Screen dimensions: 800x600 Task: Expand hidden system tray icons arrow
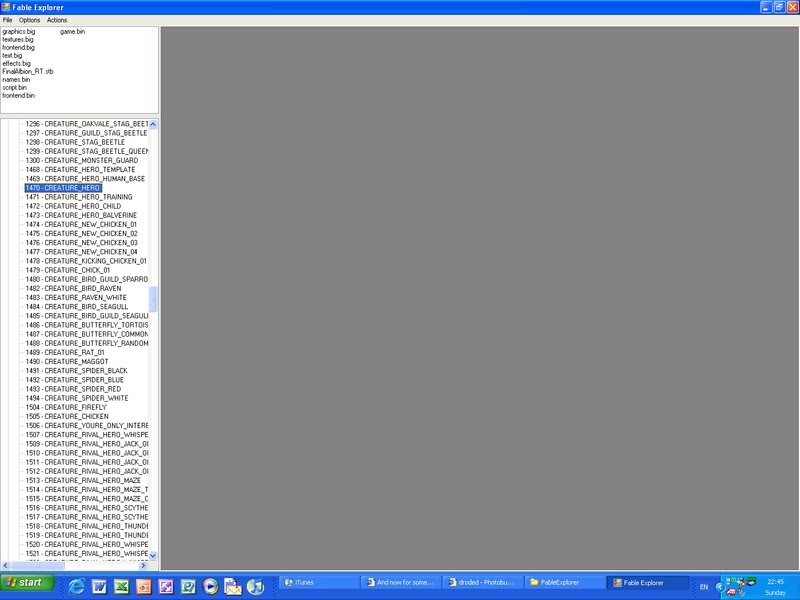point(719,587)
